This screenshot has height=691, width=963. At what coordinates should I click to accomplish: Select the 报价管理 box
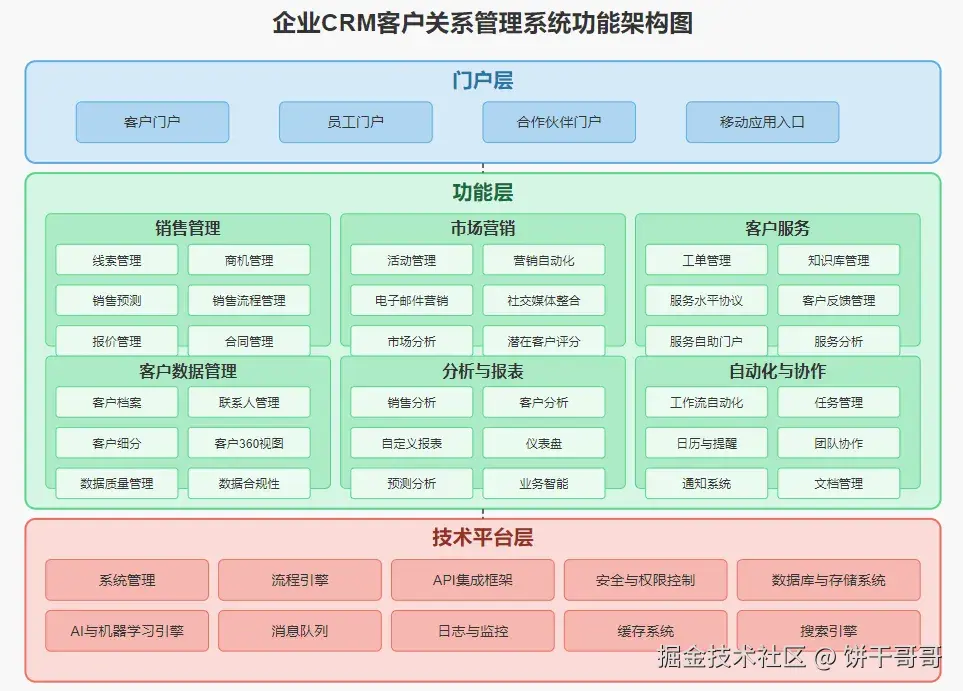point(117,341)
